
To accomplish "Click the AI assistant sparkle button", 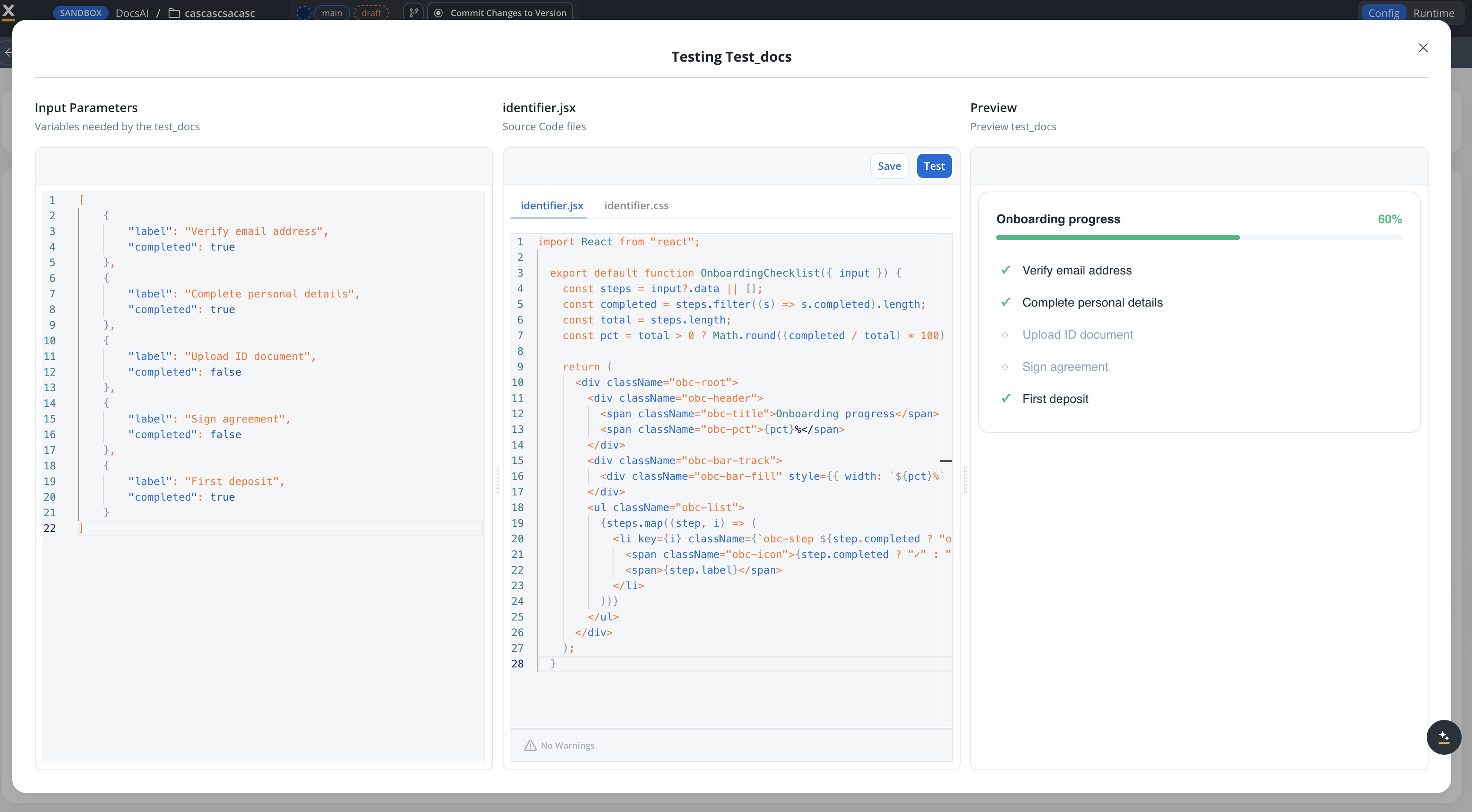I will pos(1443,737).
